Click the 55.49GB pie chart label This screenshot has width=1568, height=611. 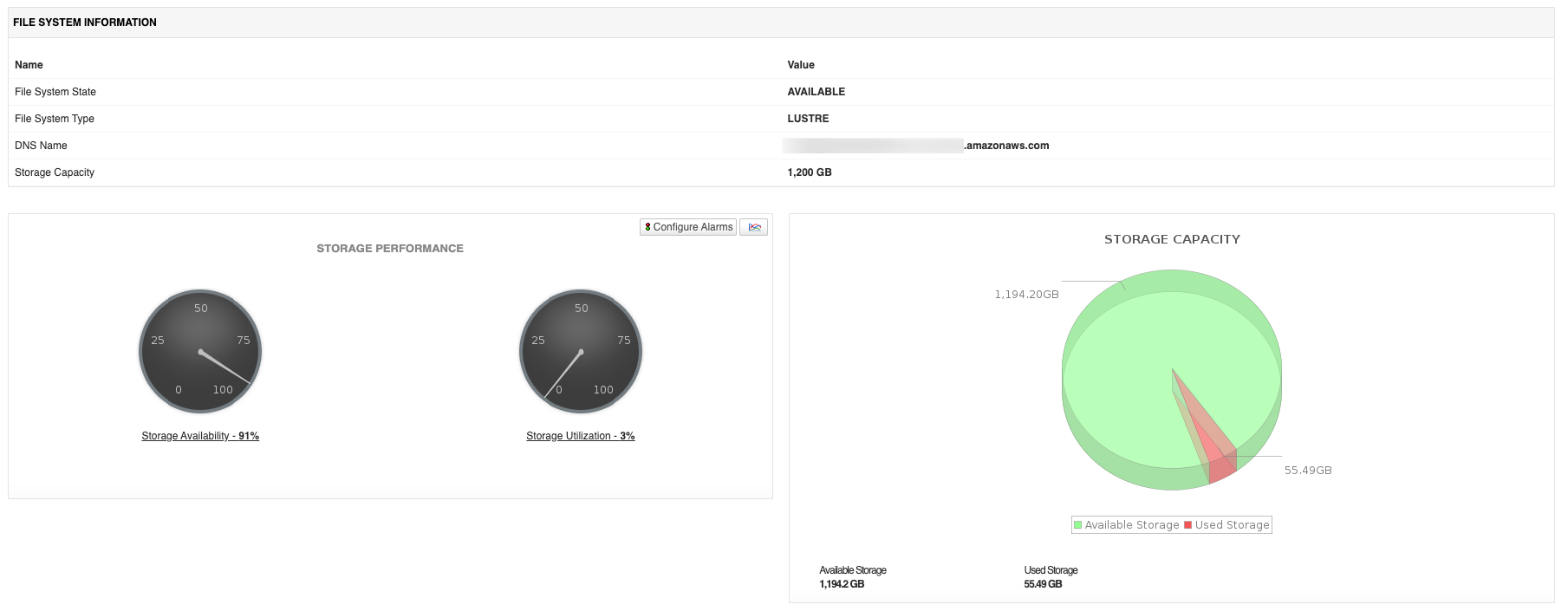click(x=1308, y=471)
